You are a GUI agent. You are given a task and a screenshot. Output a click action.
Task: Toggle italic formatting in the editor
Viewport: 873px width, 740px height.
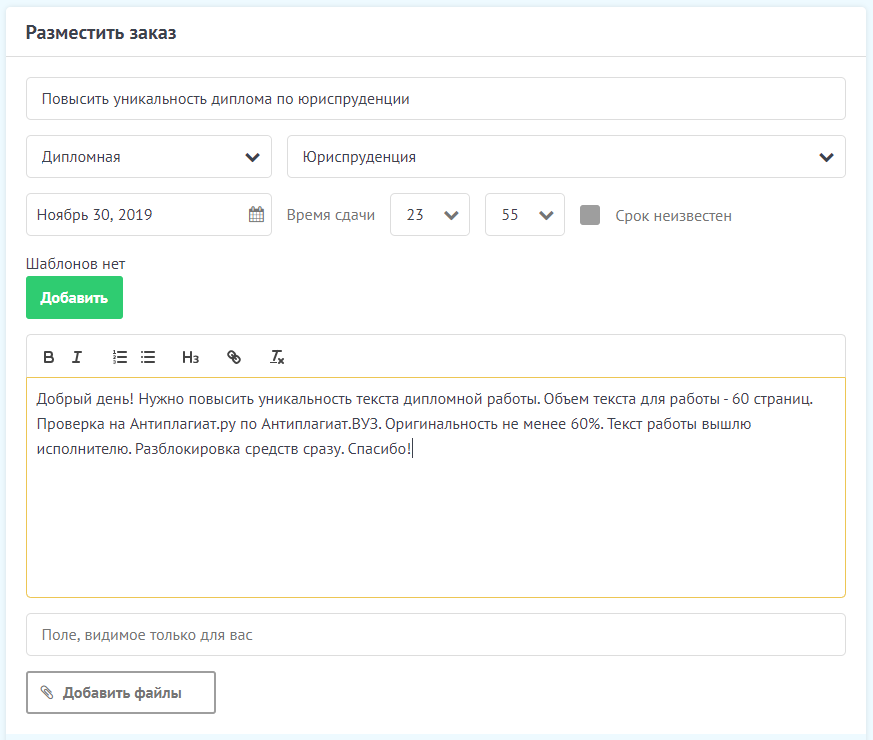pyautogui.click(x=76, y=357)
